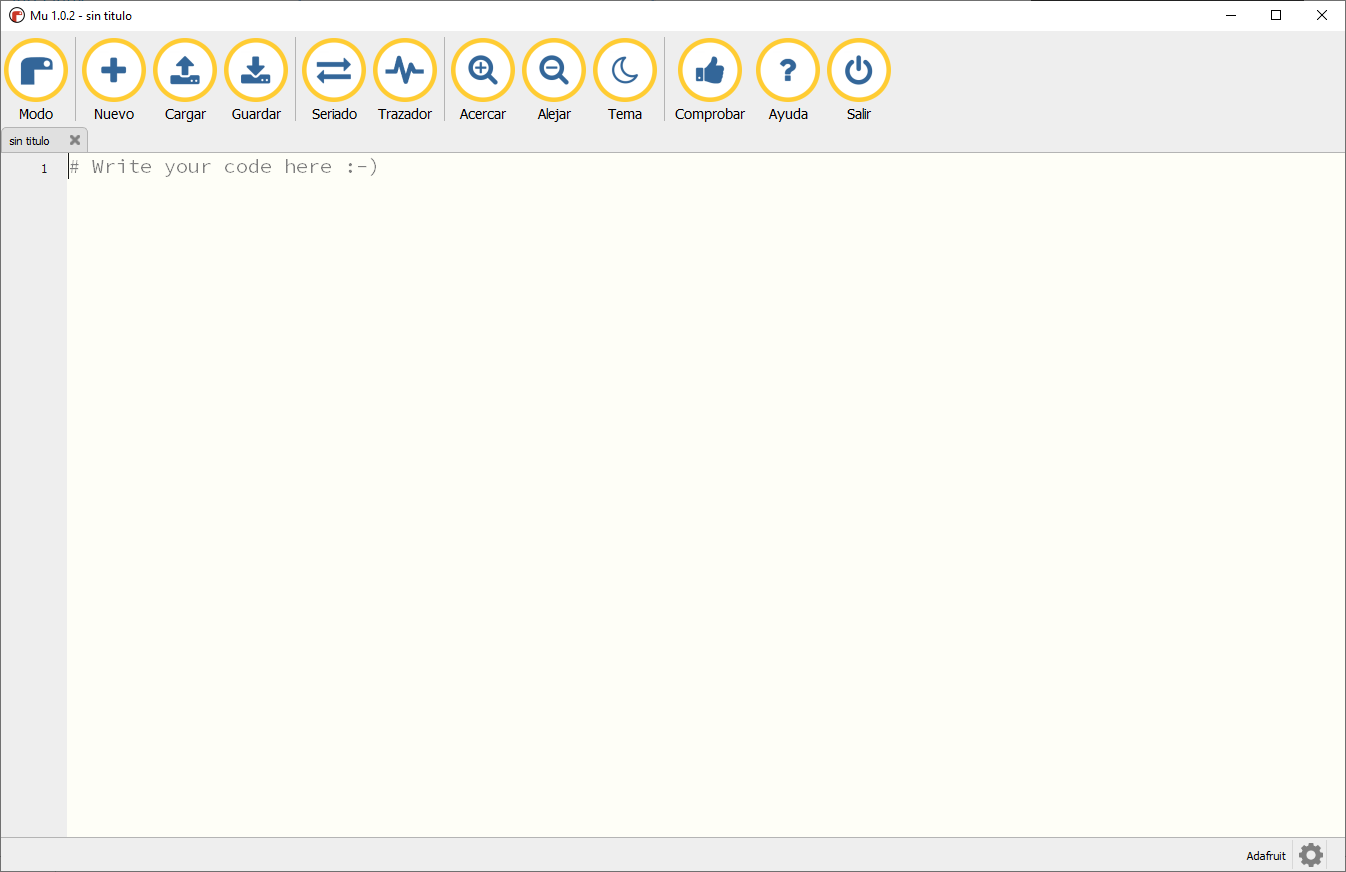Check code with Comprobar thumbs-up
Screen dimensions: 1346x872
[710, 80]
